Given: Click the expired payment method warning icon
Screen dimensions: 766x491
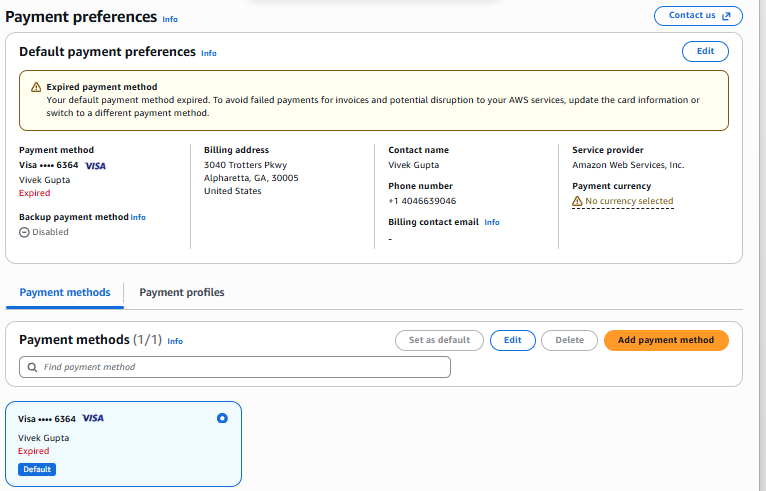Looking at the screenshot, I should click(36, 87).
